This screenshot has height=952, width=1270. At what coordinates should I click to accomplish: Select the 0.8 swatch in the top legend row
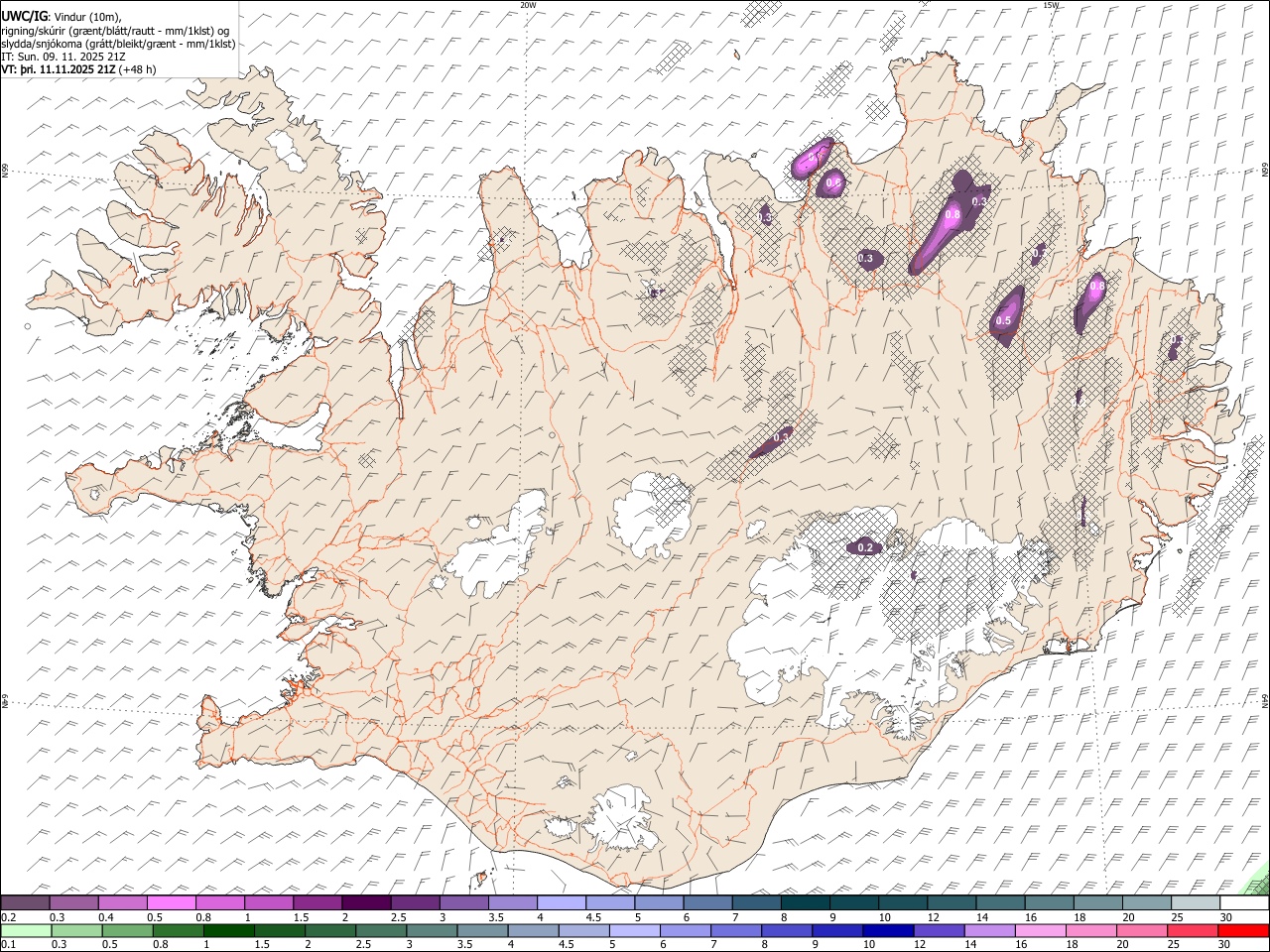pyautogui.click(x=219, y=903)
